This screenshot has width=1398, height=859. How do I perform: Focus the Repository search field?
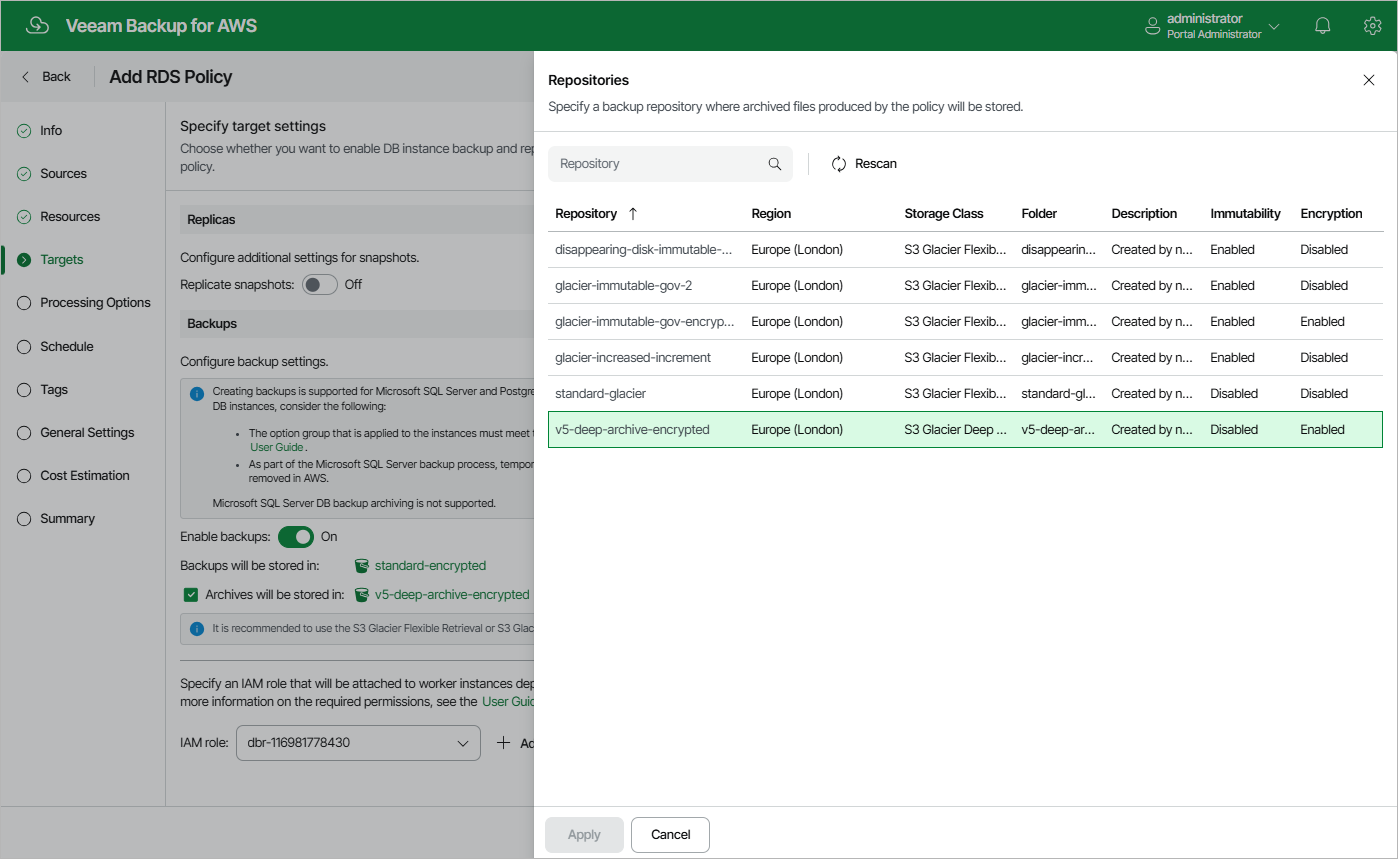(x=670, y=164)
